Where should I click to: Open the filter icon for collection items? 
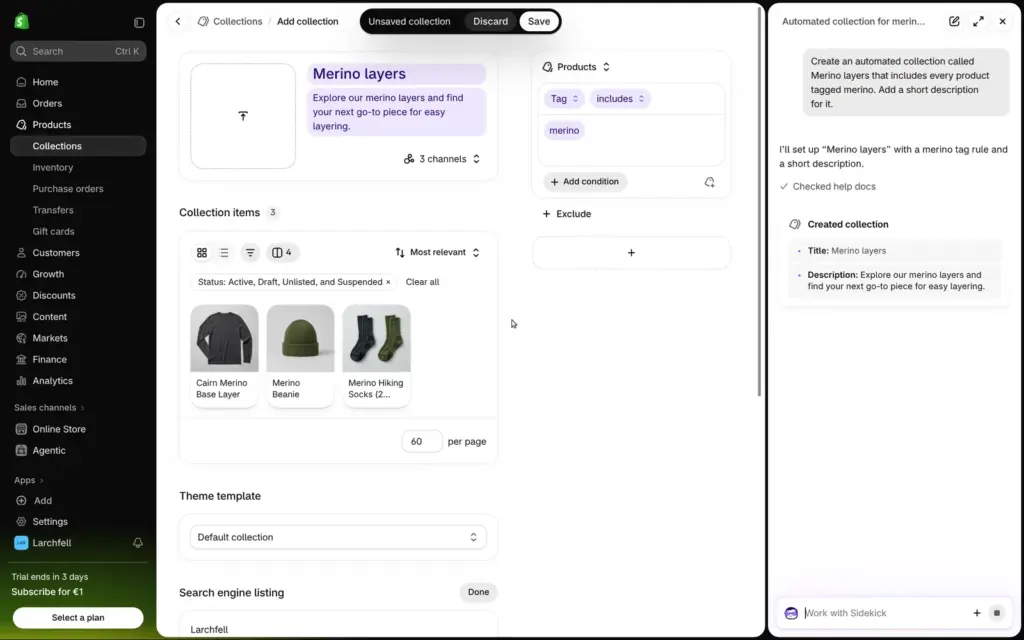(x=250, y=252)
